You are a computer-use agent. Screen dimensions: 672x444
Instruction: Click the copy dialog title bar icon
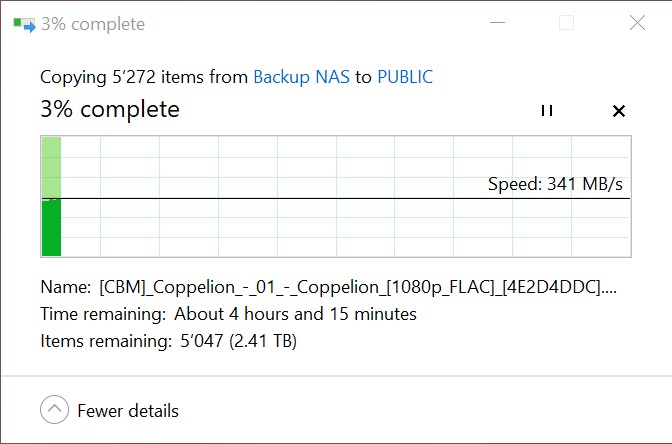pos(24,24)
